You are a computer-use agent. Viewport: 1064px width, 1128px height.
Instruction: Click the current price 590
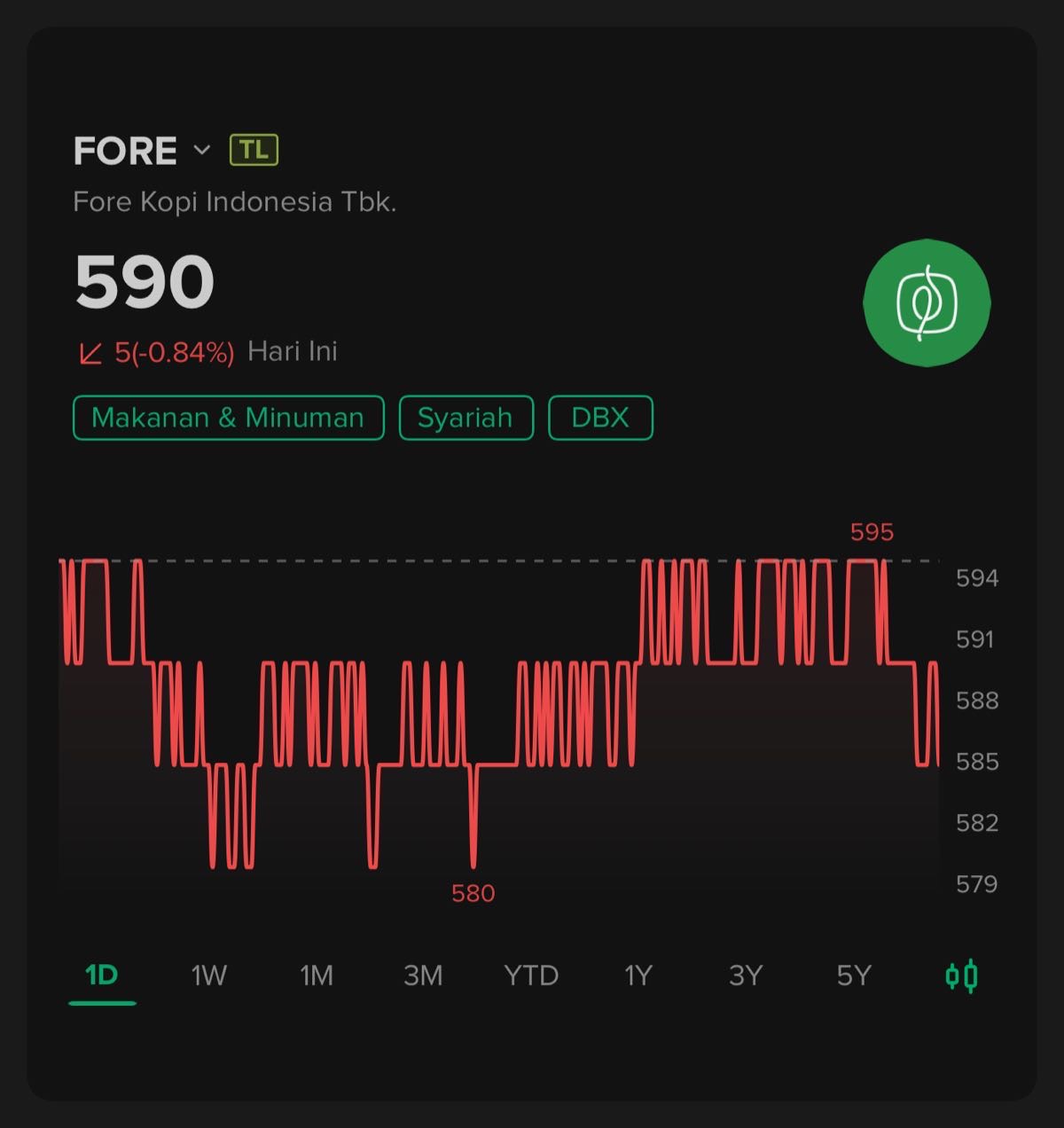pyautogui.click(x=145, y=282)
